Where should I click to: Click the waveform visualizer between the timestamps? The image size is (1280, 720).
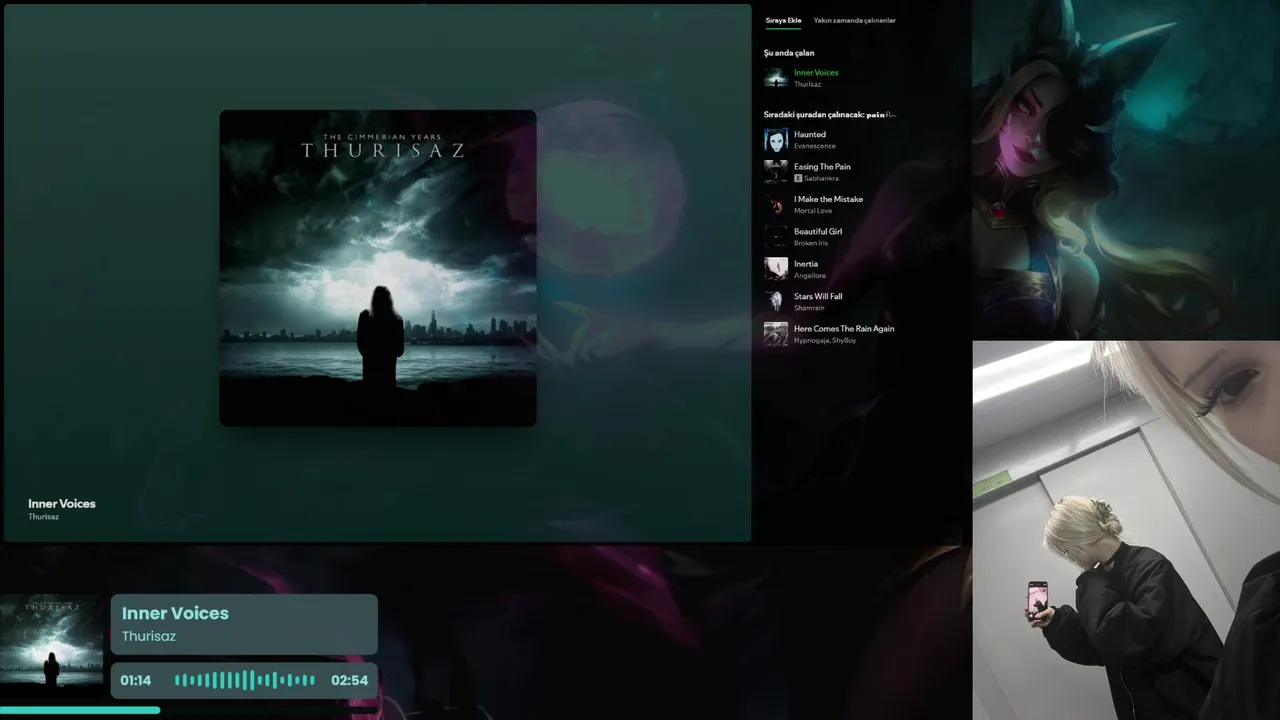245,680
